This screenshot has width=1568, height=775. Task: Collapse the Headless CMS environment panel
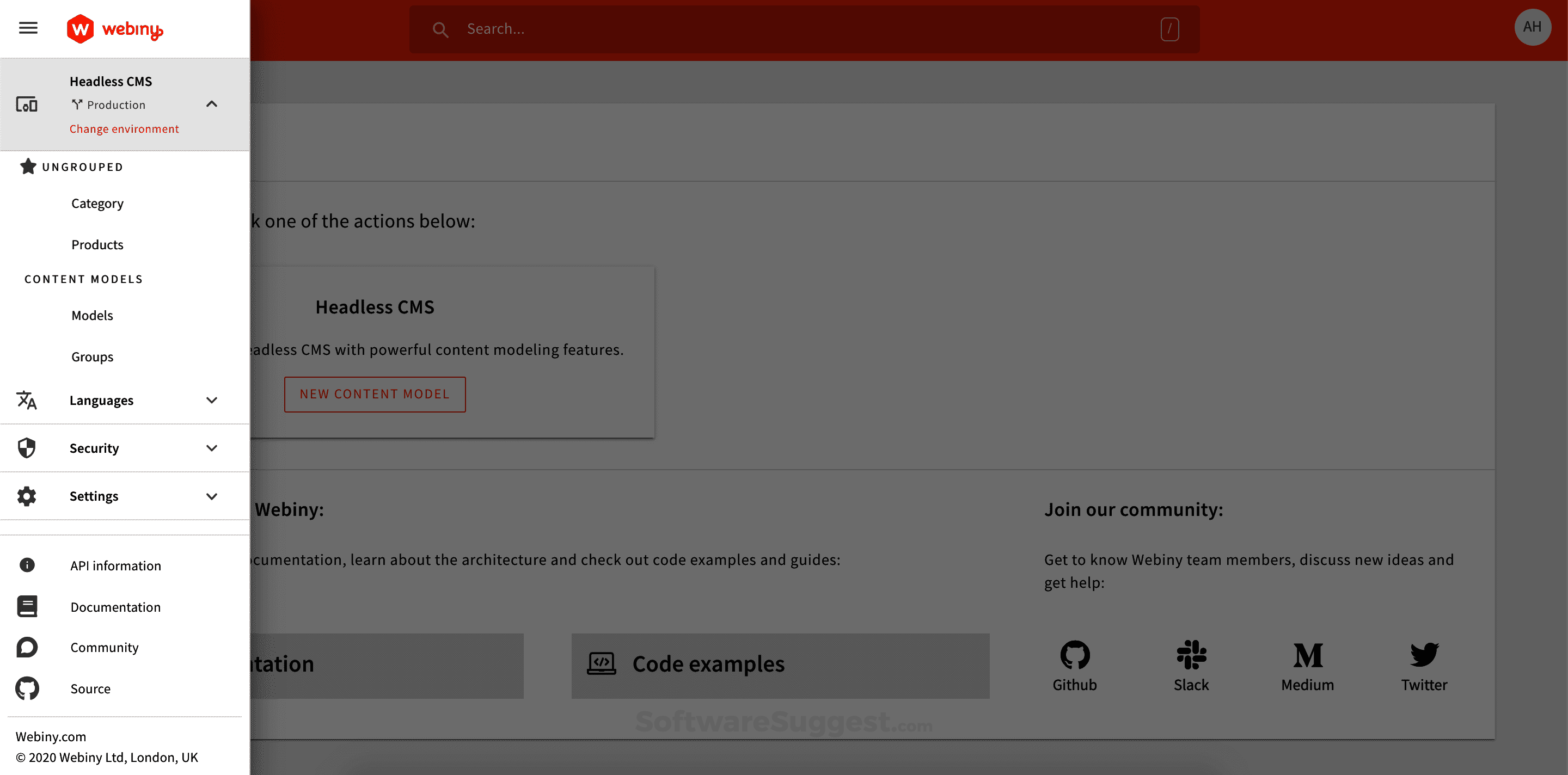click(x=212, y=104)
